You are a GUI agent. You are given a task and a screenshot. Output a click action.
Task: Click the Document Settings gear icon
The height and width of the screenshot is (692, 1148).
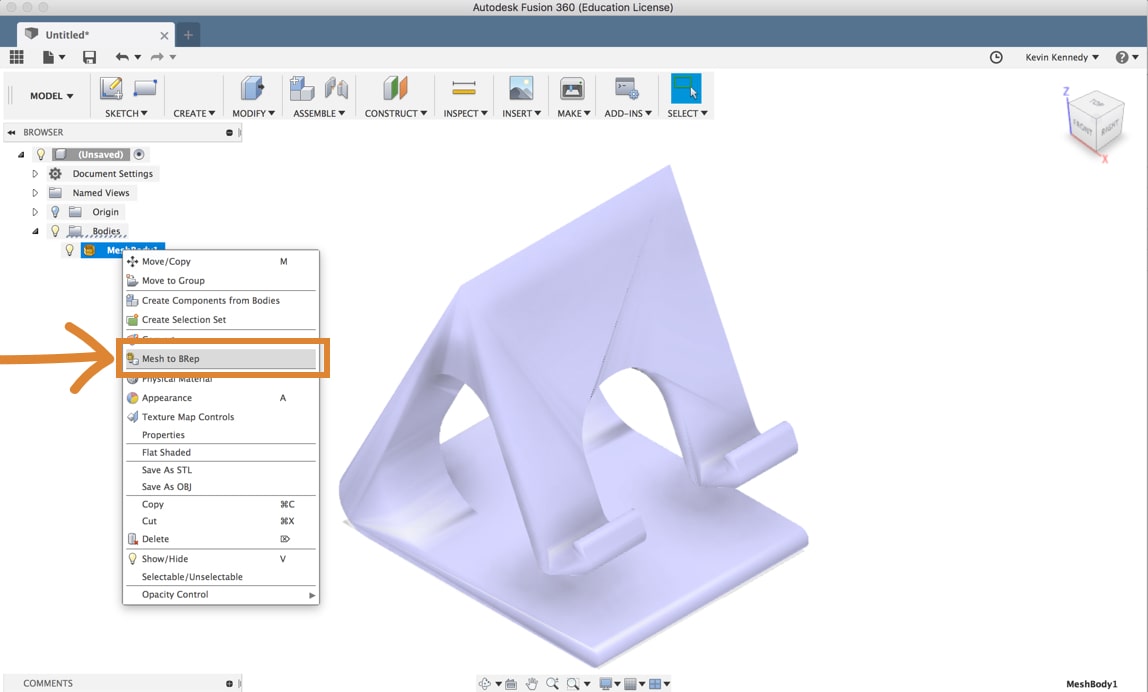coord(55,174)
